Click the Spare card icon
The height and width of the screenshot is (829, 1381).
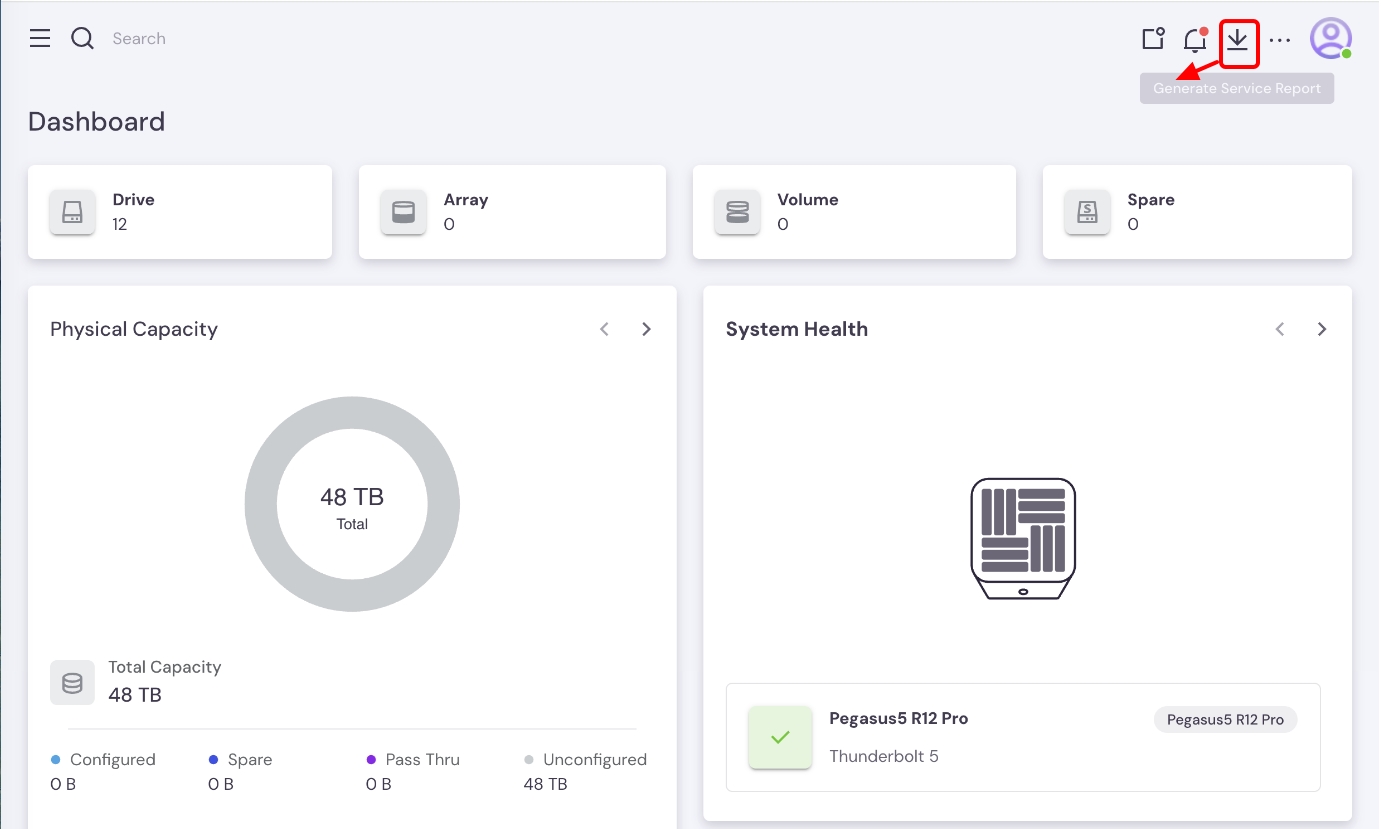tap(1087, 212)
